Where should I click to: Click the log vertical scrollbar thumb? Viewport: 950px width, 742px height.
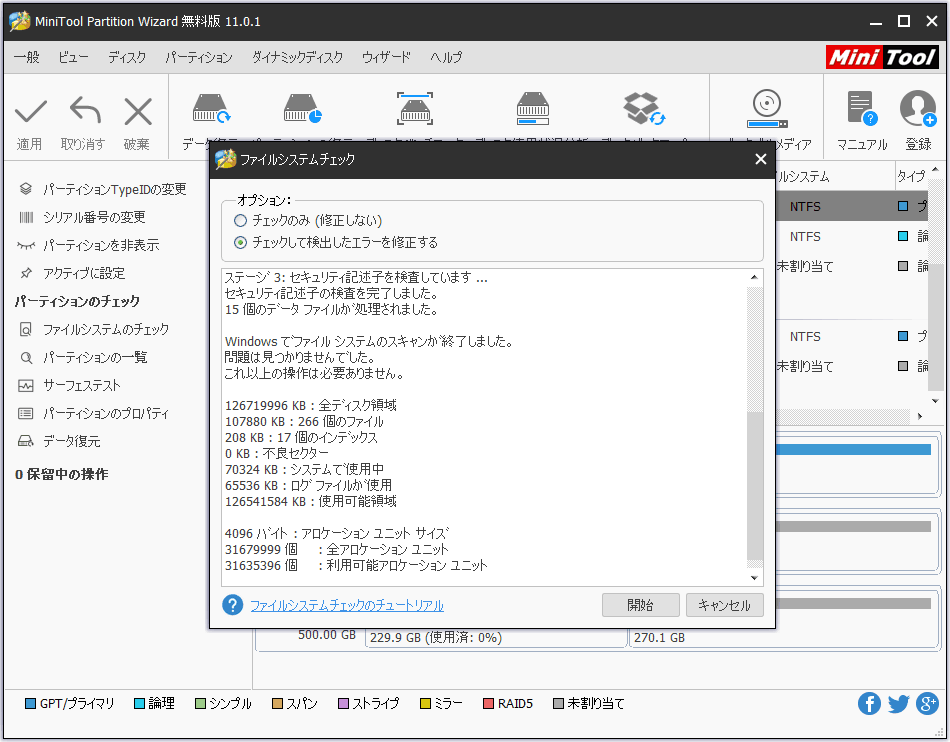click(754, 486)
